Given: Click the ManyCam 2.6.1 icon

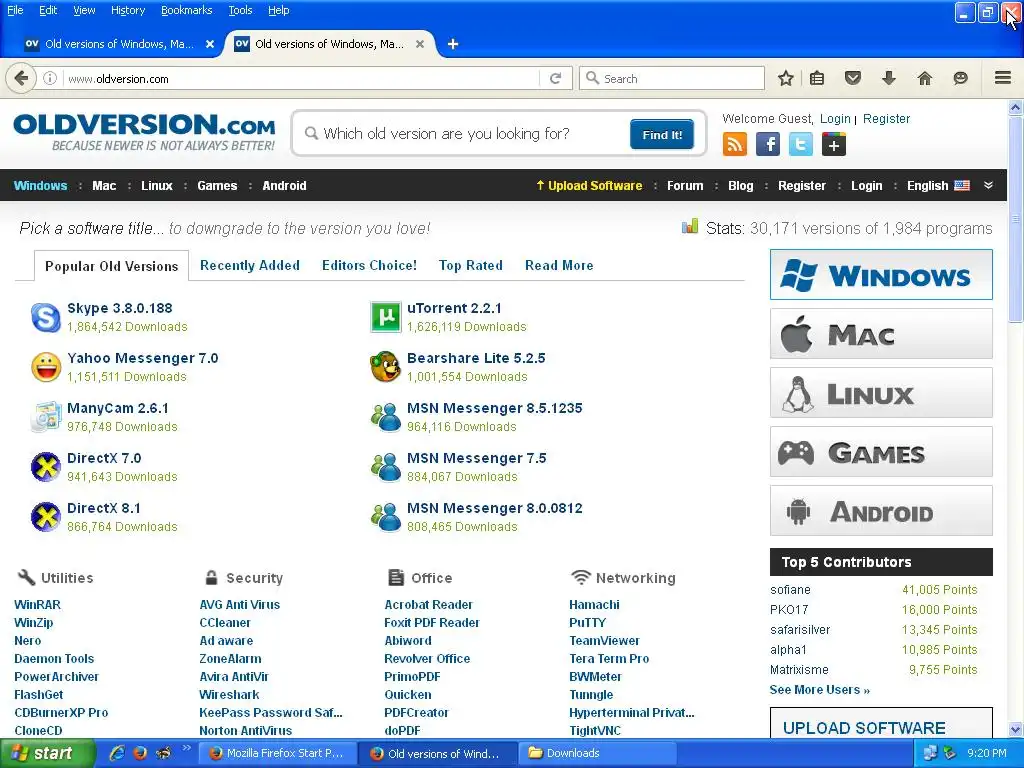Looking at the screenshot, I should [46, 417].
